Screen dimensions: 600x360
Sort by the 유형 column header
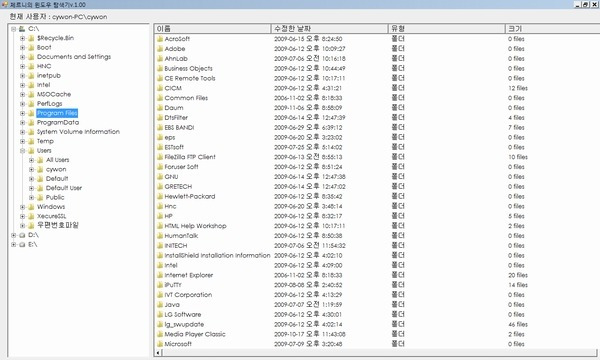[447, 29]
